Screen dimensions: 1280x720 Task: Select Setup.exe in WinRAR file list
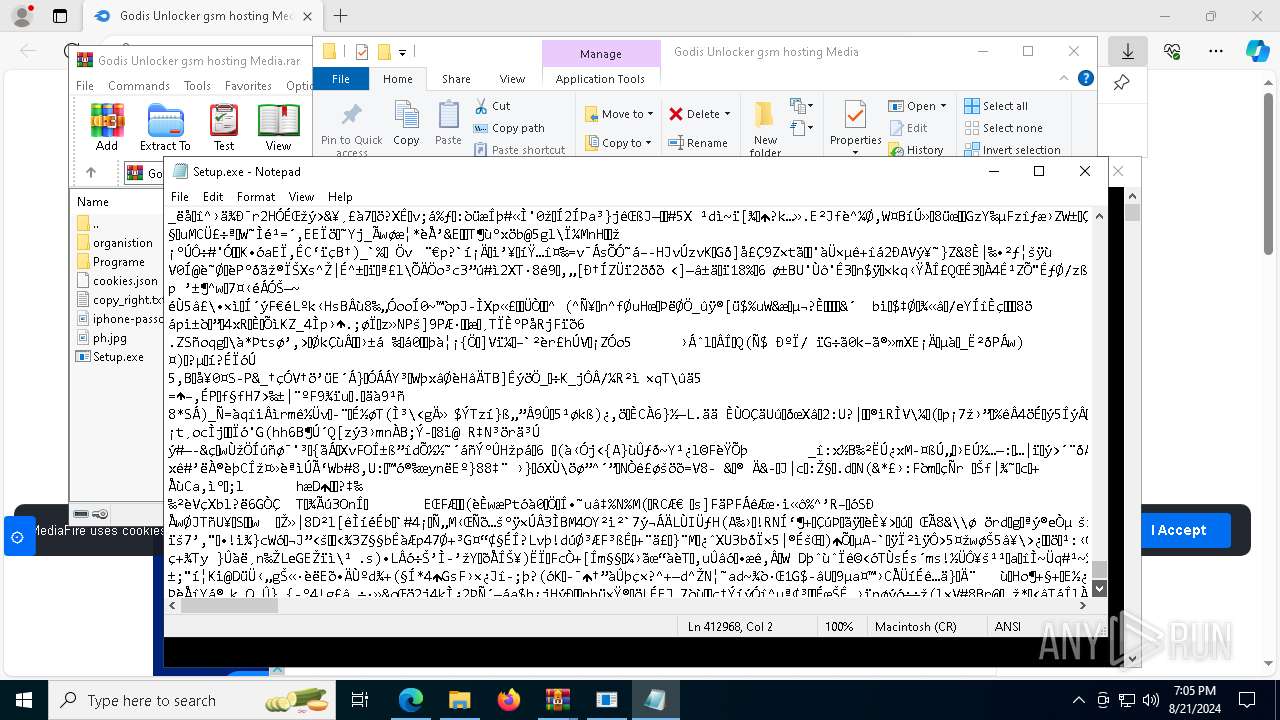(110, 357)
